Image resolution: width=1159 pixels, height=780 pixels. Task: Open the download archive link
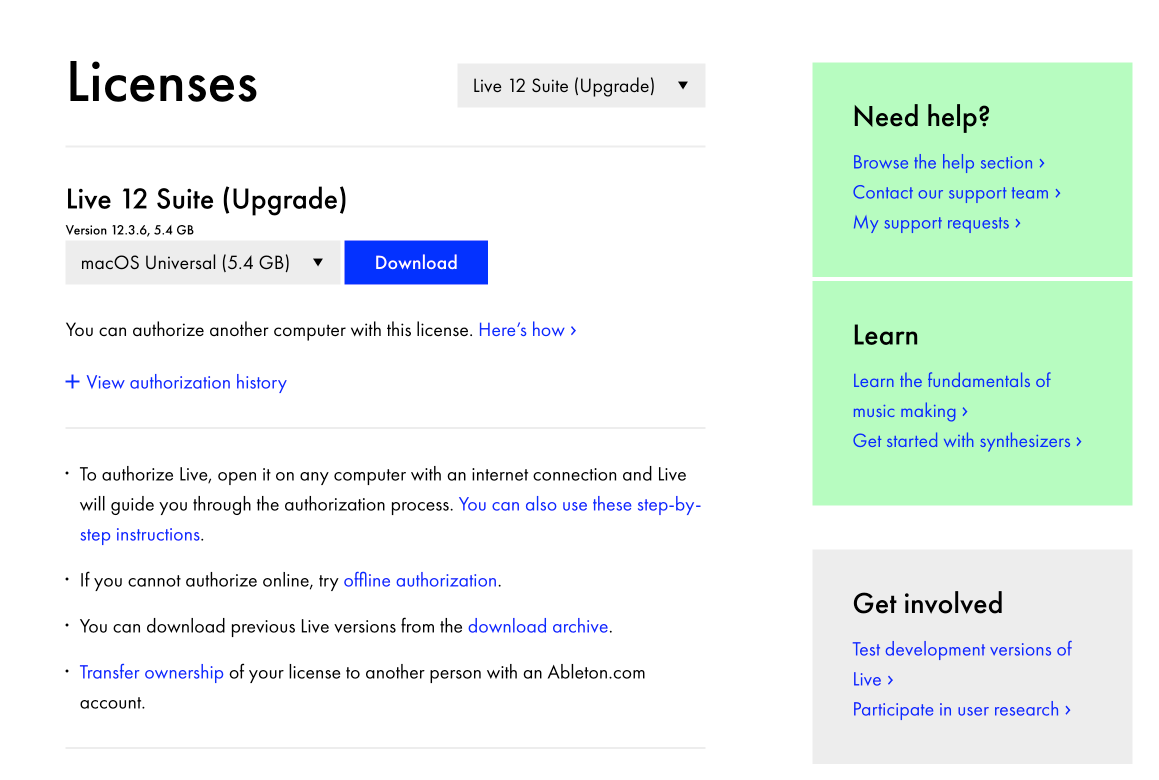pos(538,627)
